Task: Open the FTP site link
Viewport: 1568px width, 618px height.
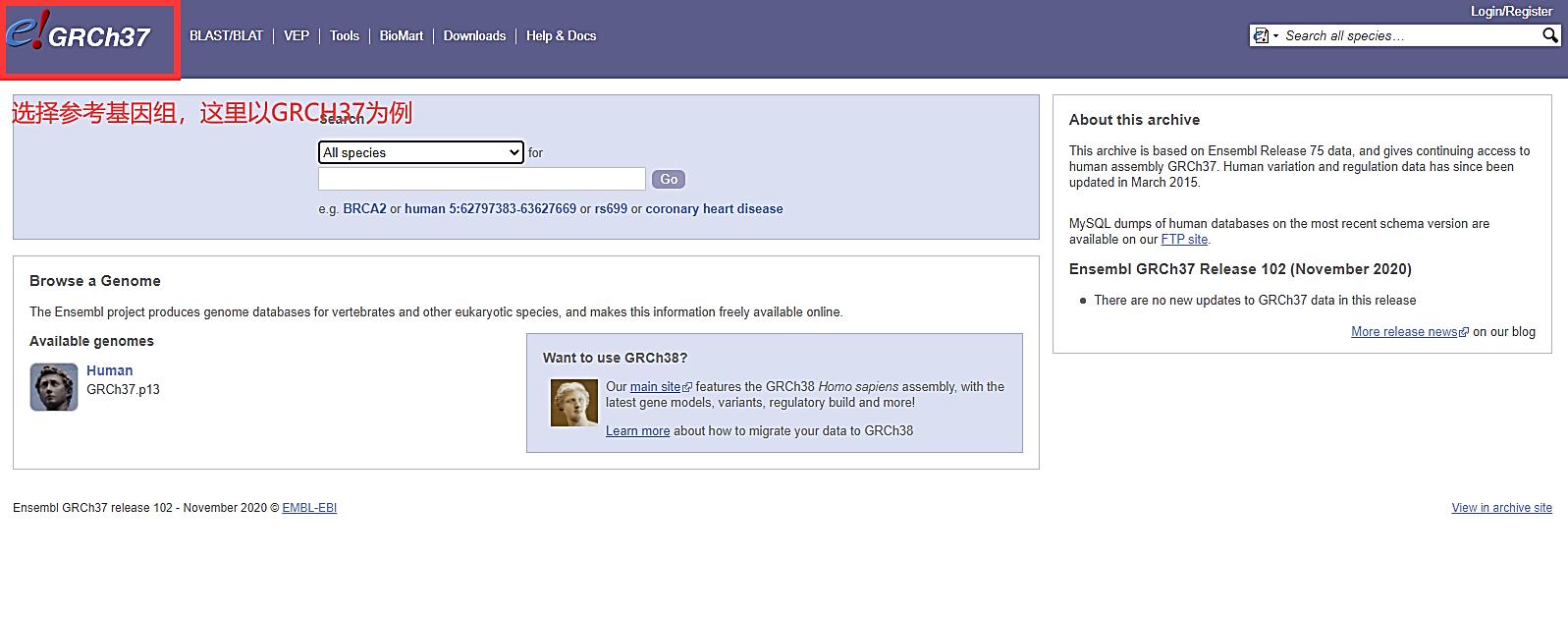Action: [1184, 239]
